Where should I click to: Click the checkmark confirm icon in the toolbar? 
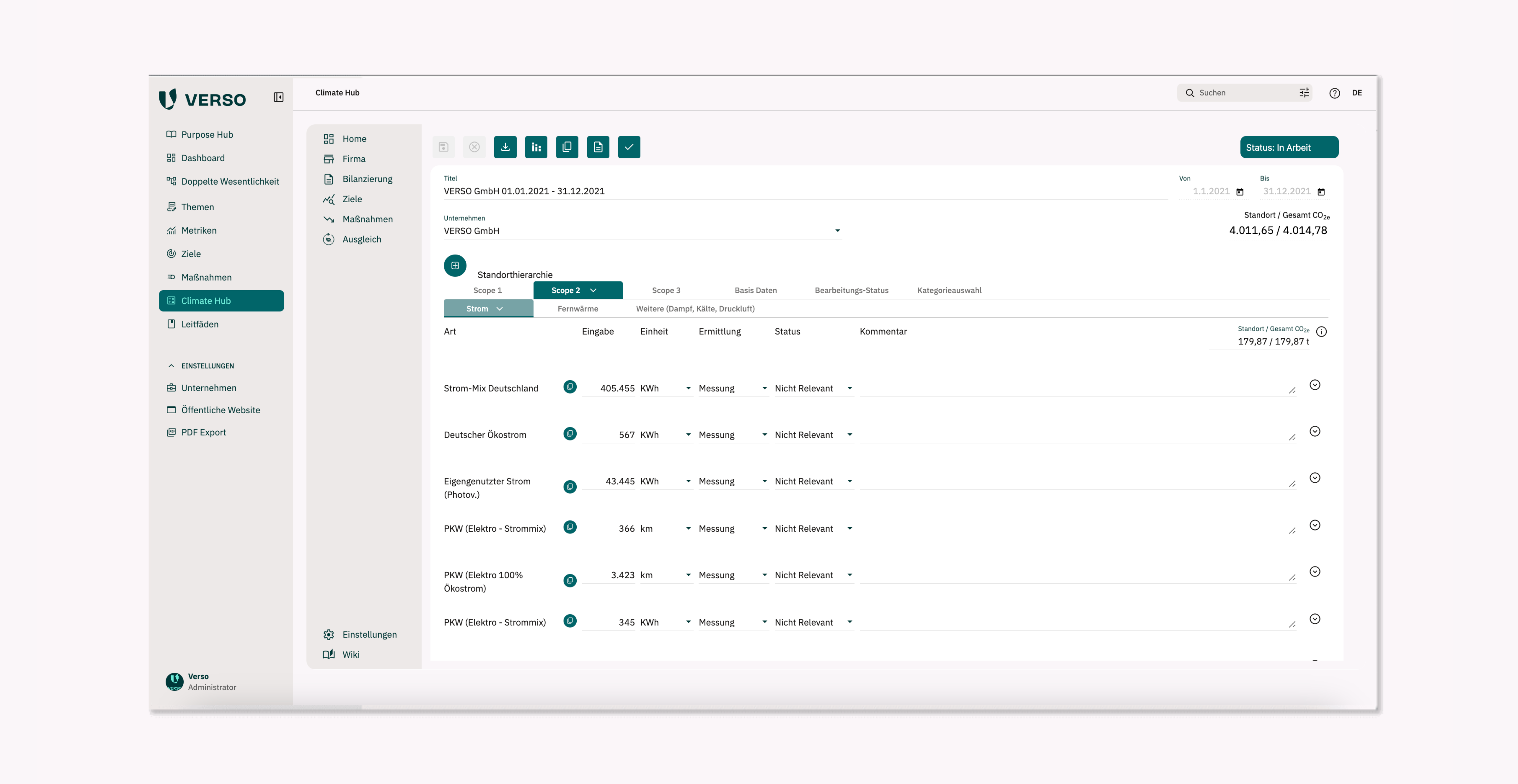click(x=629, y=147)
